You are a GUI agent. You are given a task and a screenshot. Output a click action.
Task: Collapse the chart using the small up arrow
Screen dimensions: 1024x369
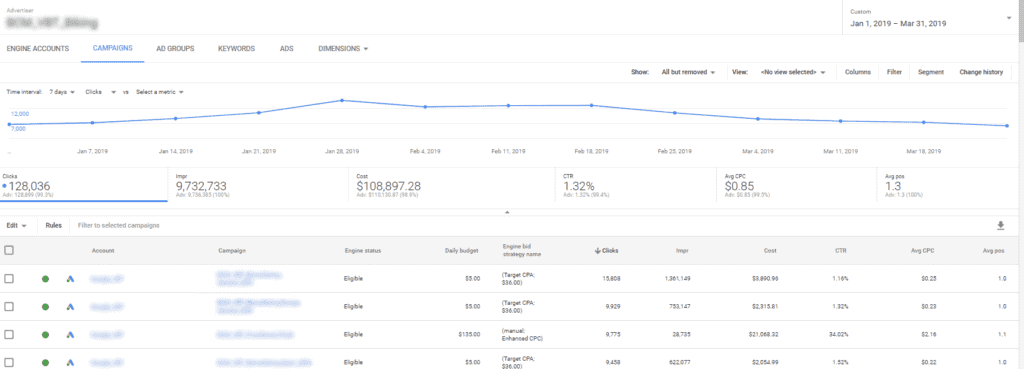[x=507, y=212]
